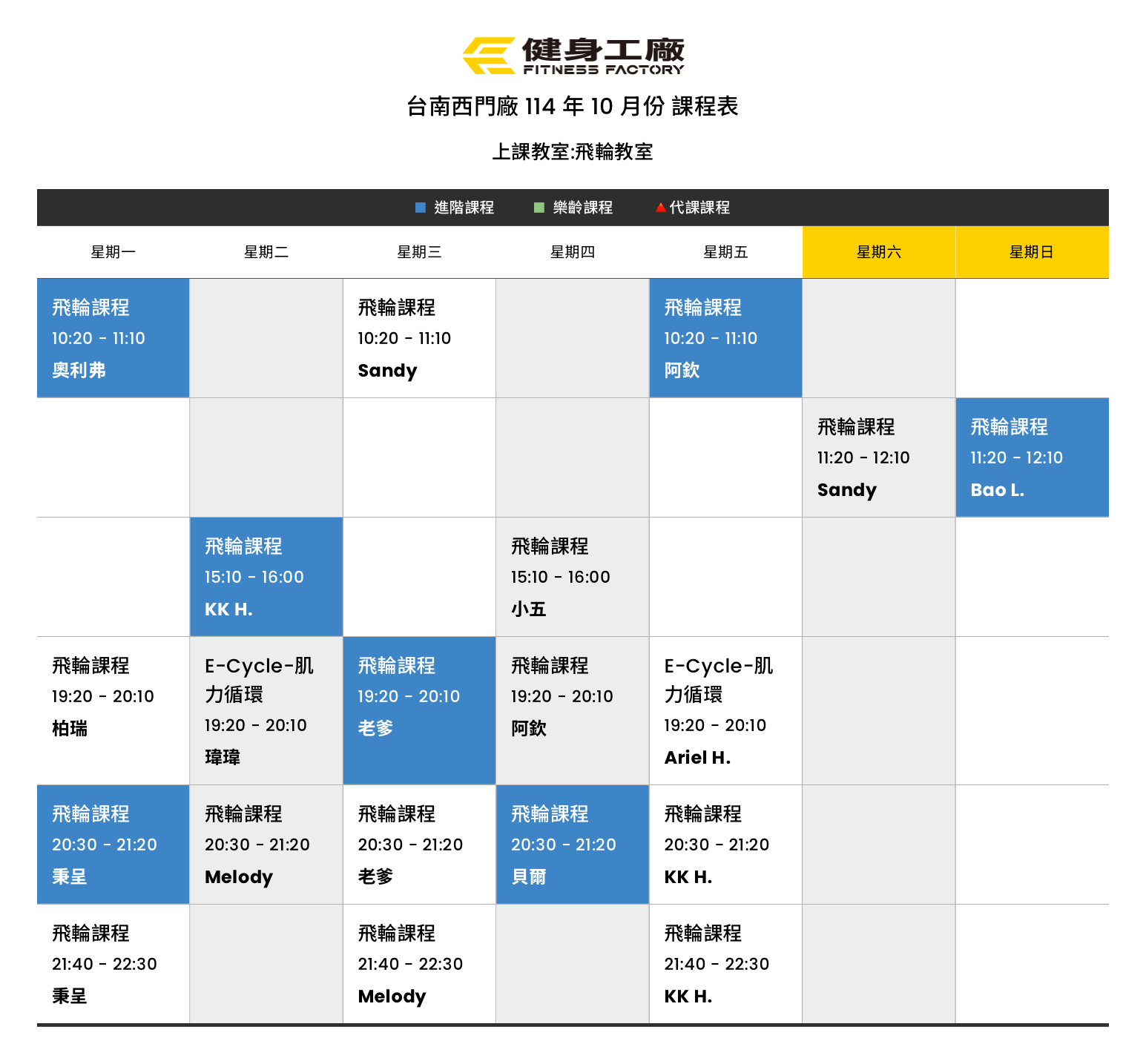Open Friday 10:20 class by 阿欽

pyautogui.click(x=725, y=338)
